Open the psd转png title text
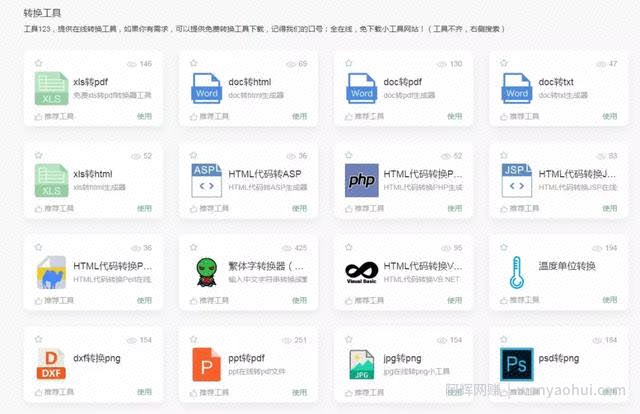Viewport: 640px width, 414px height. click(x=559, y=358)
